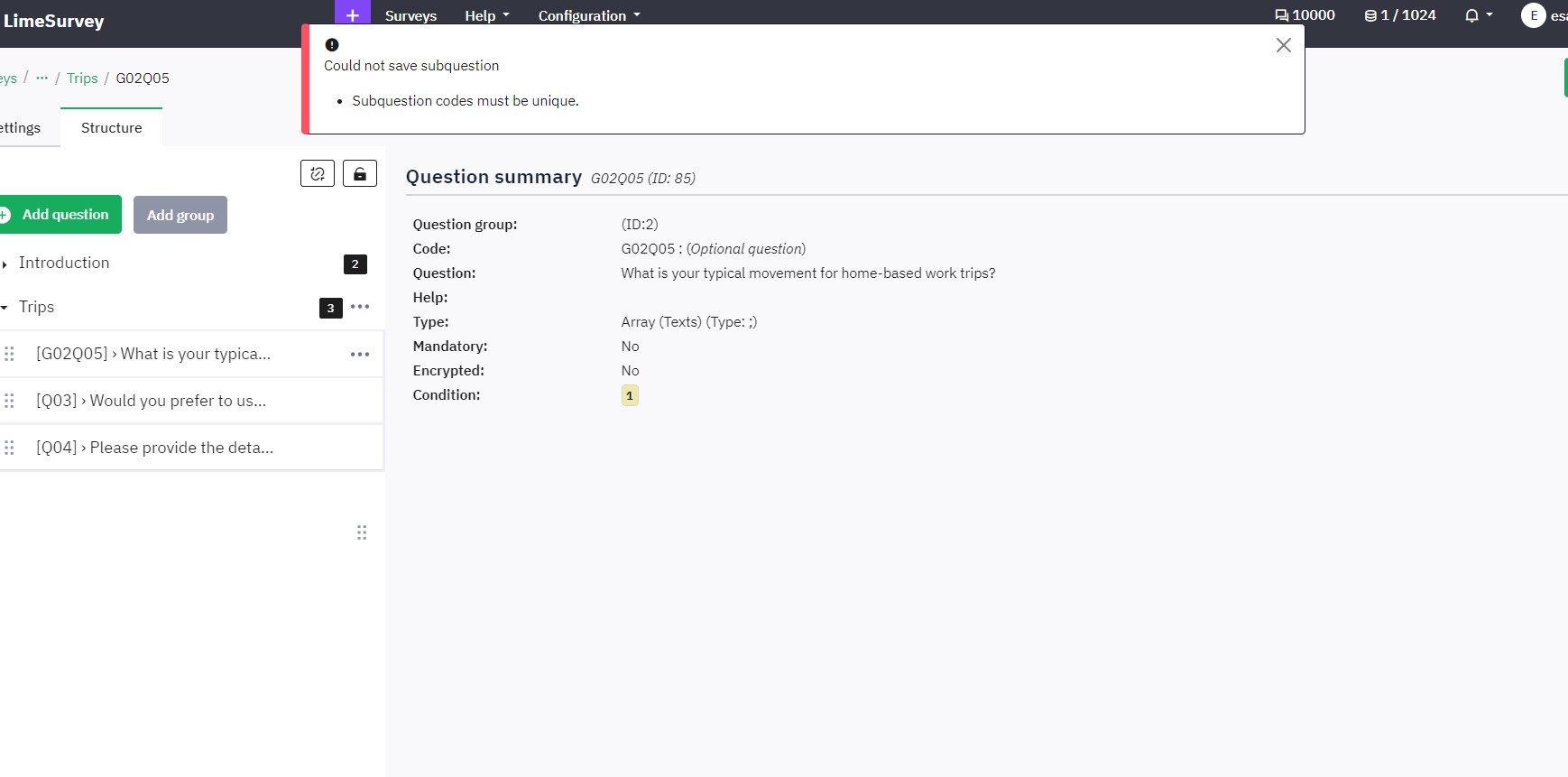Open the Configuration dropdown menu

pos(589,15)
